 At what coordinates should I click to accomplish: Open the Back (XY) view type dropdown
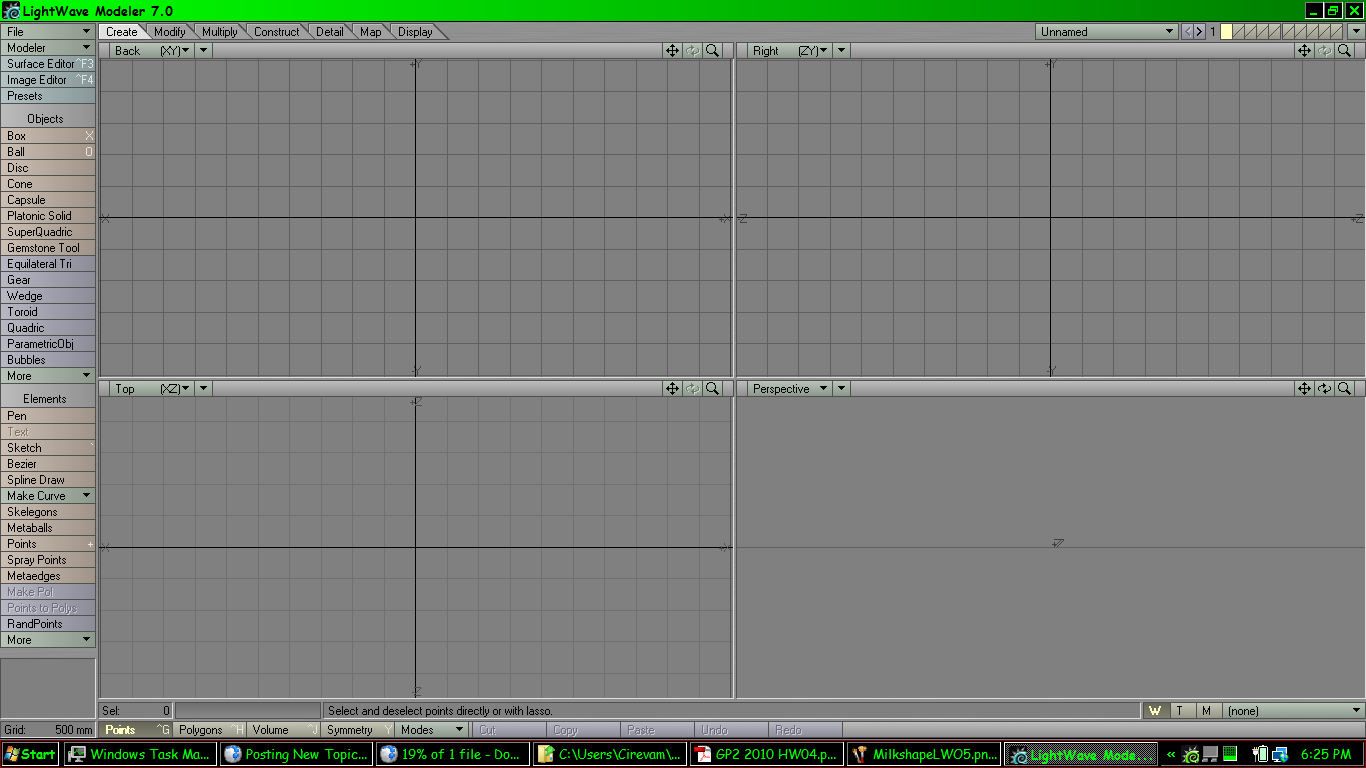click(151, 51)
